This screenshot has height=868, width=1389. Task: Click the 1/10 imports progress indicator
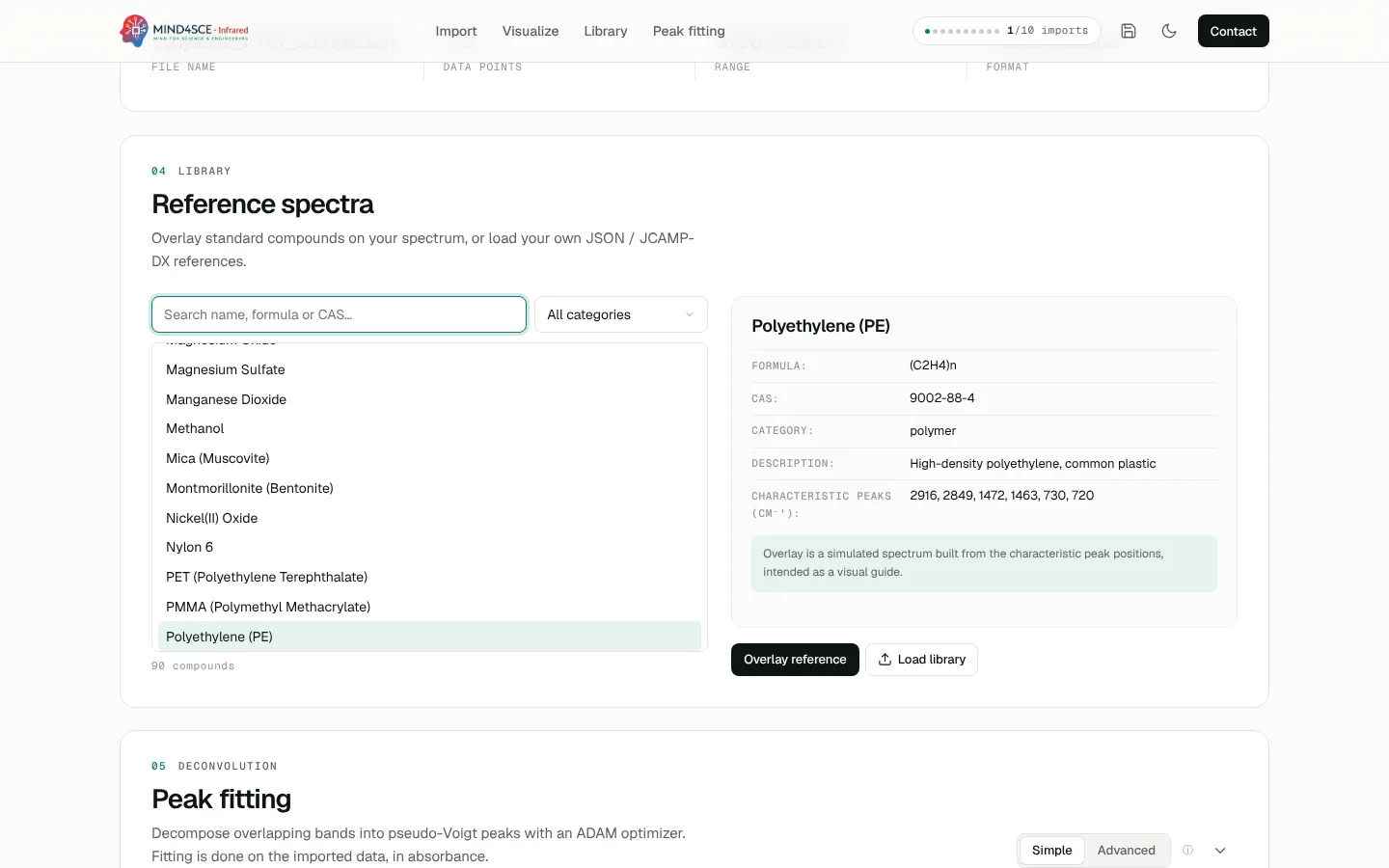(x=1006, y=31)
